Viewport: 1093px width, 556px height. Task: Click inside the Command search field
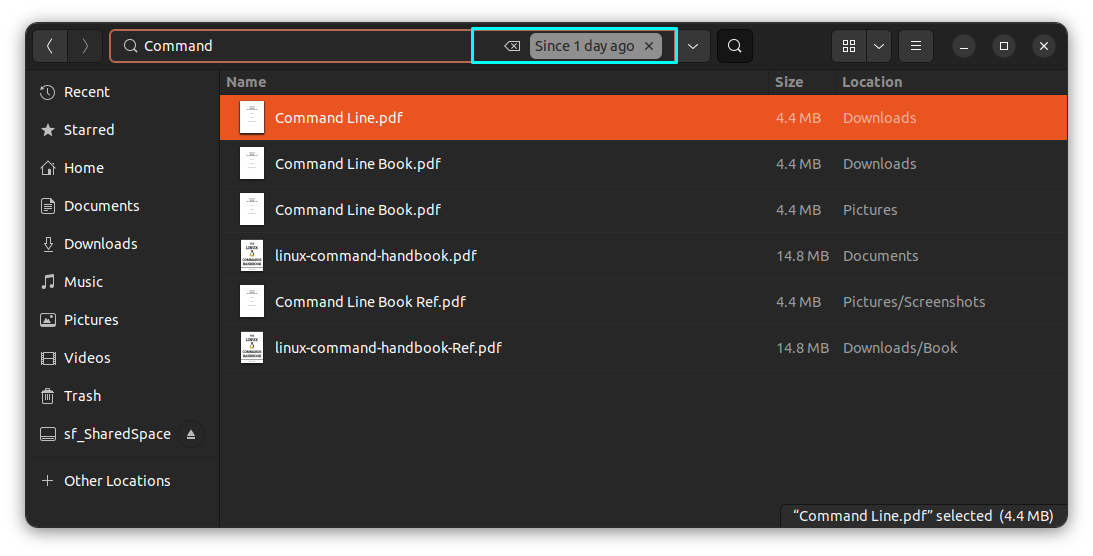300,46
